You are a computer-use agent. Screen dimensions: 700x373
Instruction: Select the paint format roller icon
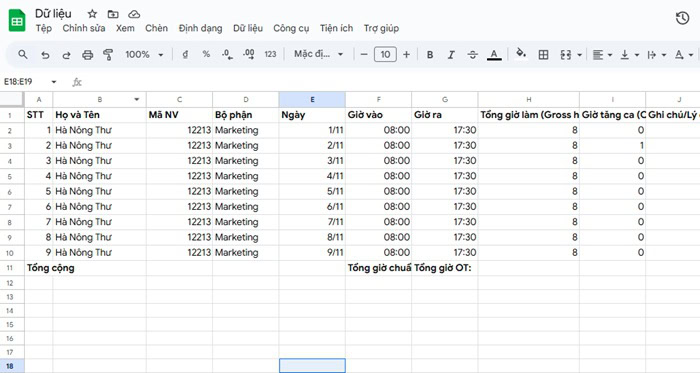click(x=108, y=55)
